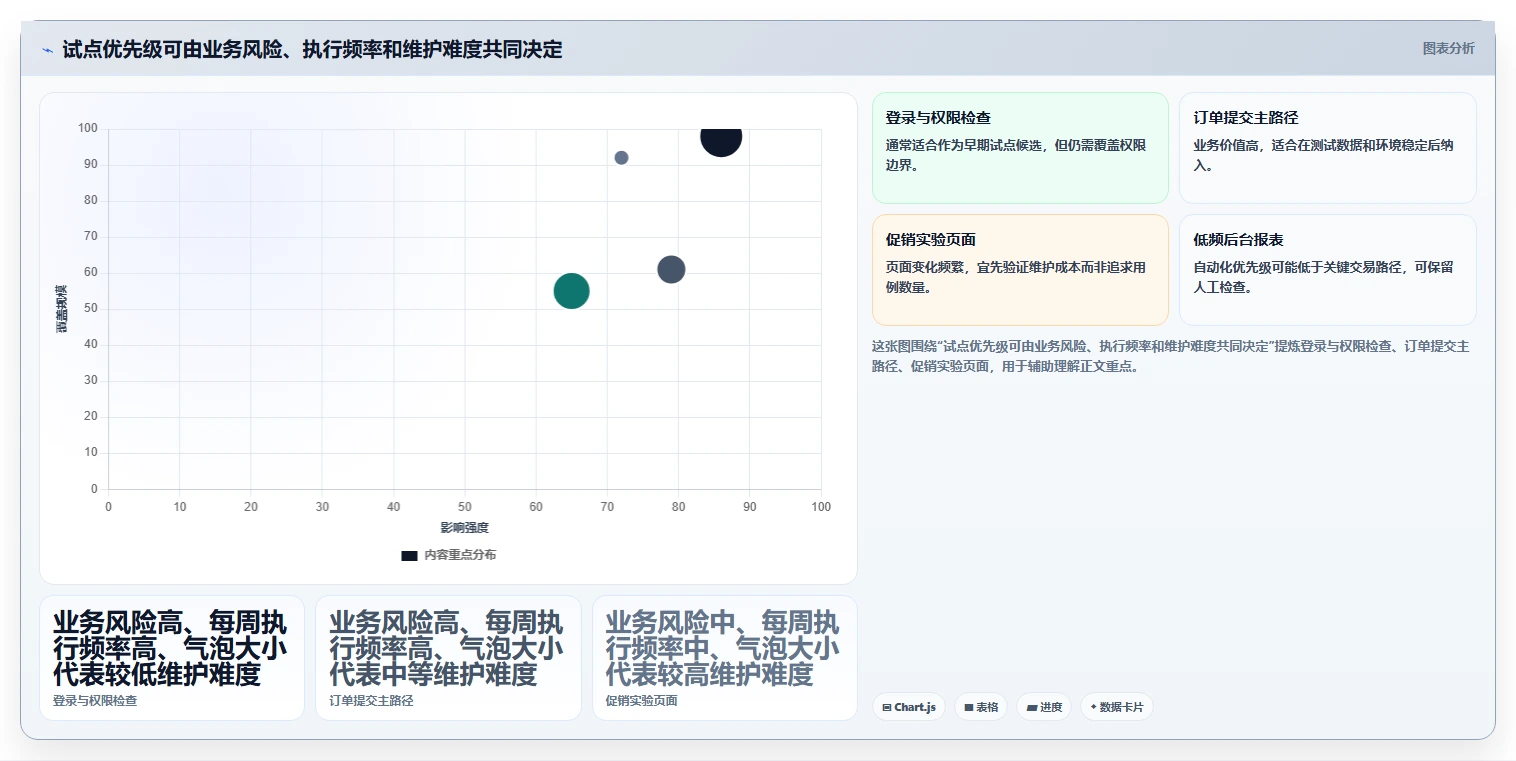Screen dimensions: 1516x761
Task: Open the 图表分析 label in the header
Action: (x=1448, y=48)
